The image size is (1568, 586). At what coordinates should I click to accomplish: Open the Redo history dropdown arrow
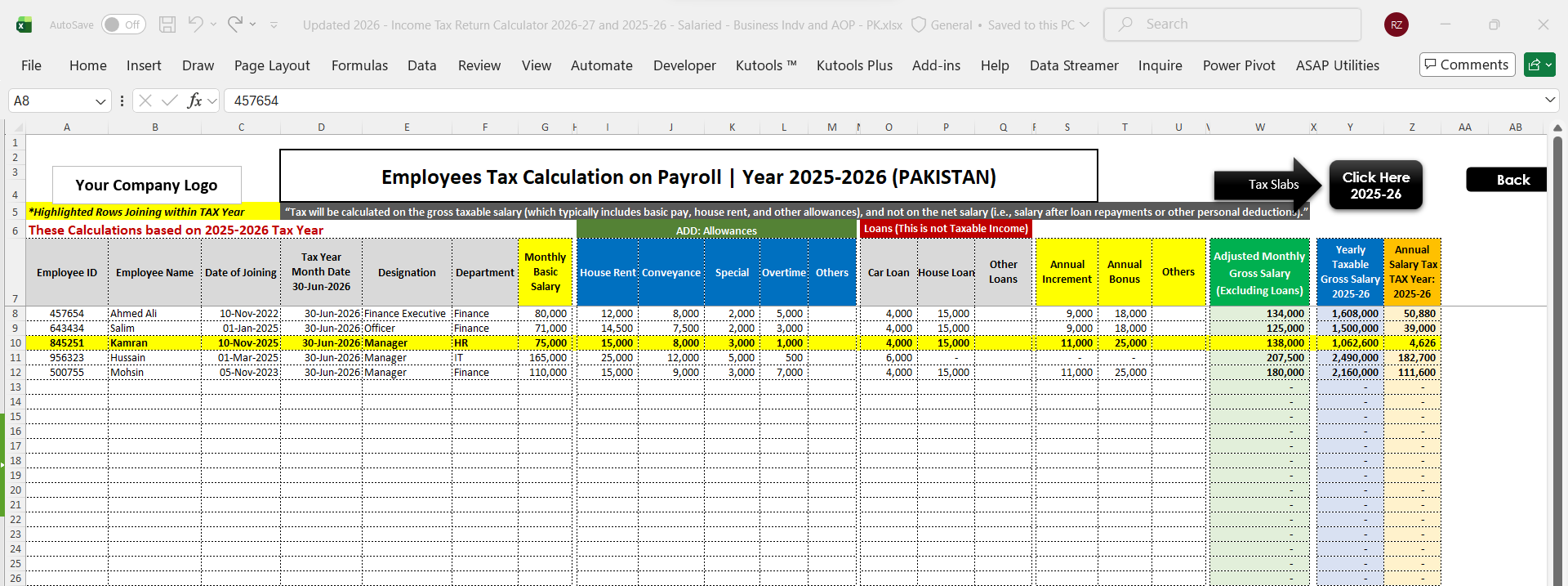coord(253,25)
